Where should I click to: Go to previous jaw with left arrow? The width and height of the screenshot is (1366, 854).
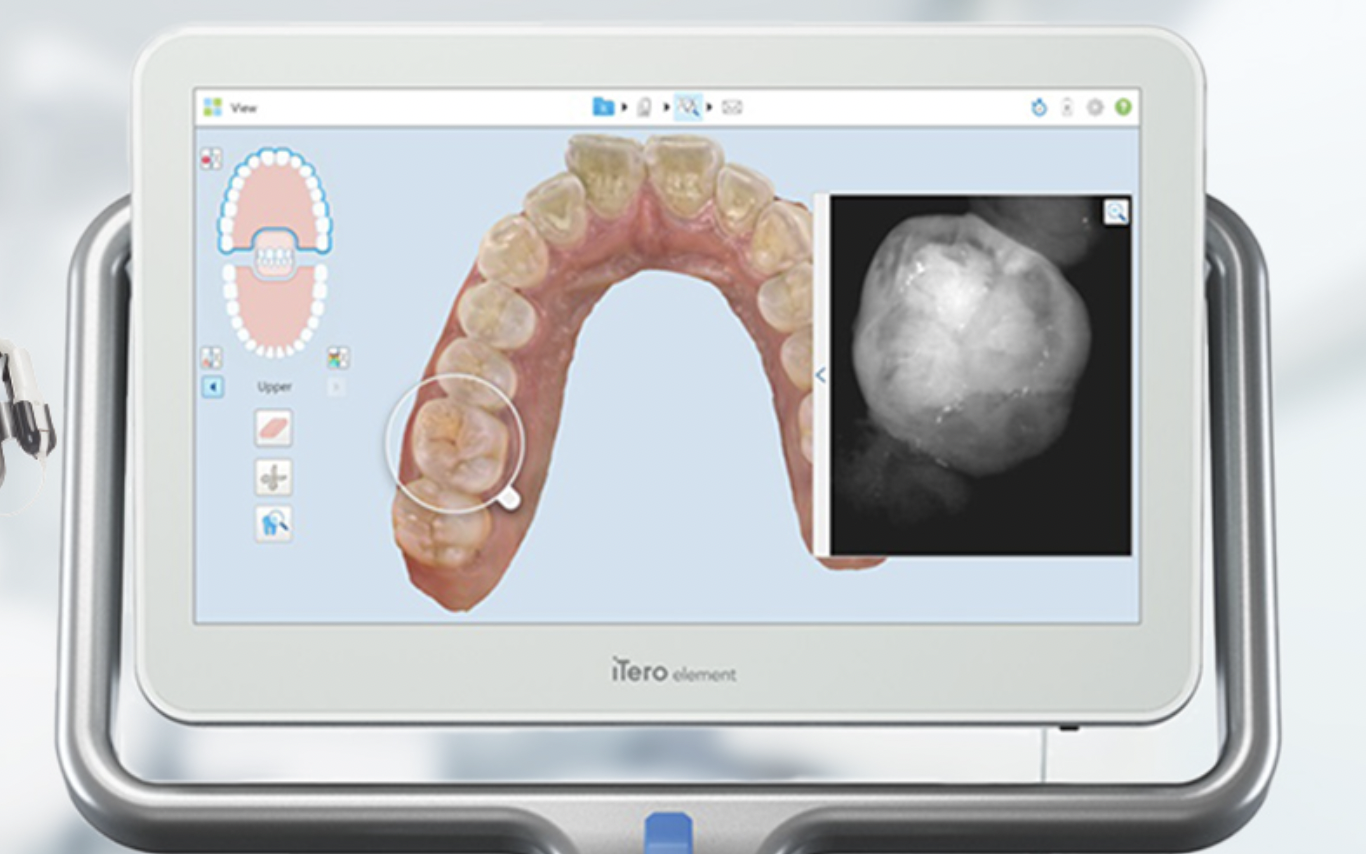click(213, 387)
